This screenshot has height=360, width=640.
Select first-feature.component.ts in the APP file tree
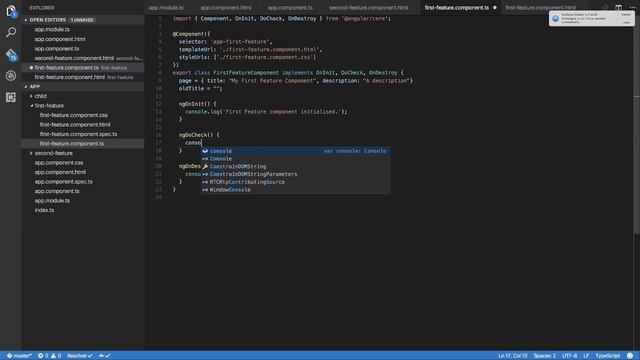click(82, 144)
